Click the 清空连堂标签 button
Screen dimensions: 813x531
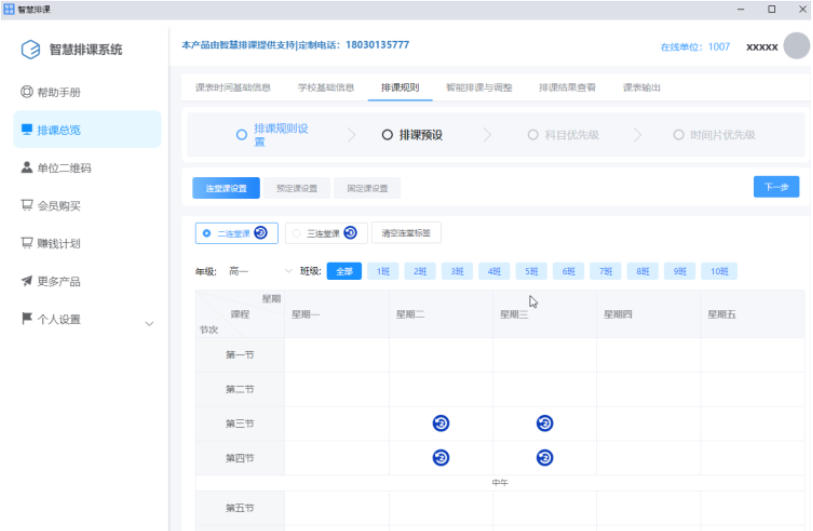coord(406,233)
